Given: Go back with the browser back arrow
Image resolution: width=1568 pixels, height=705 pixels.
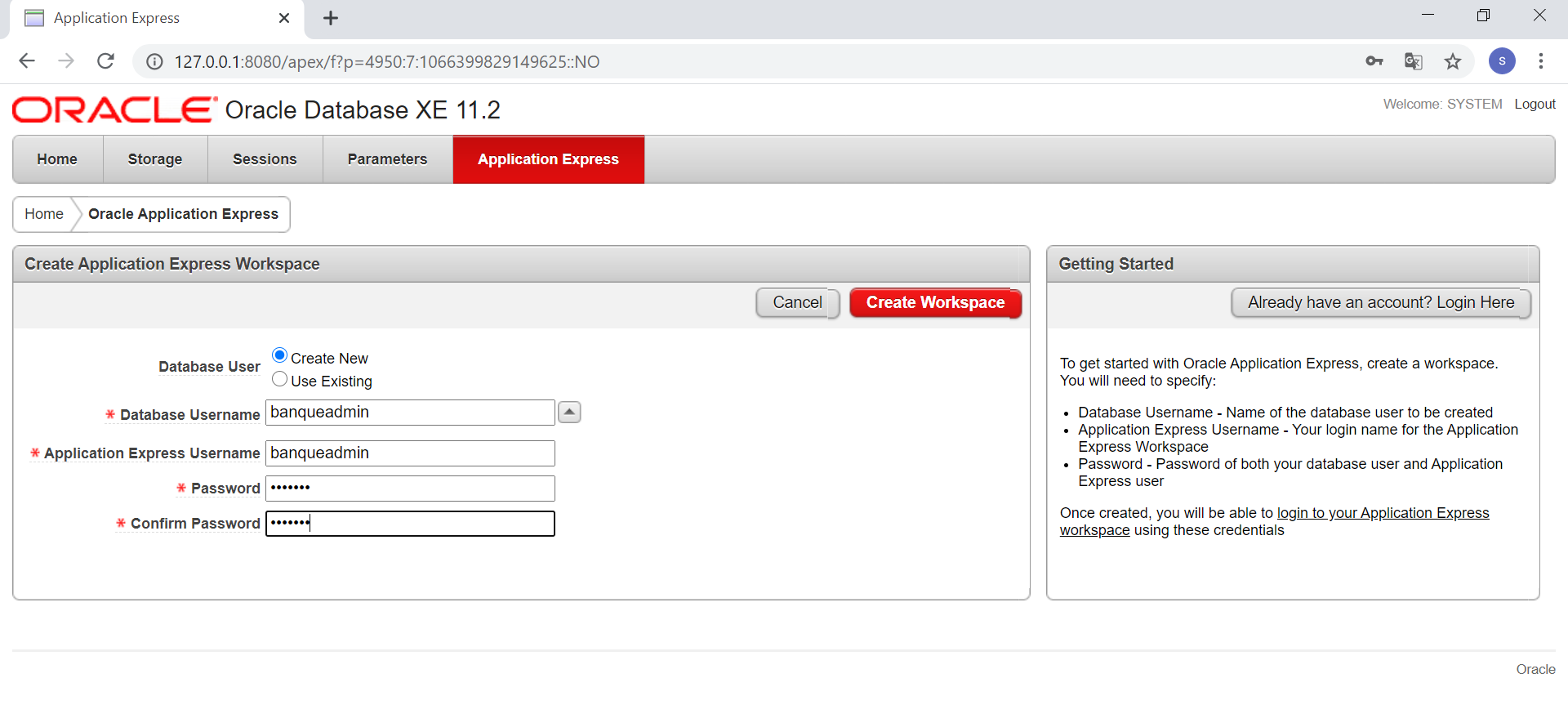Looking at the screenshot, I should click(x=27, y=61).
